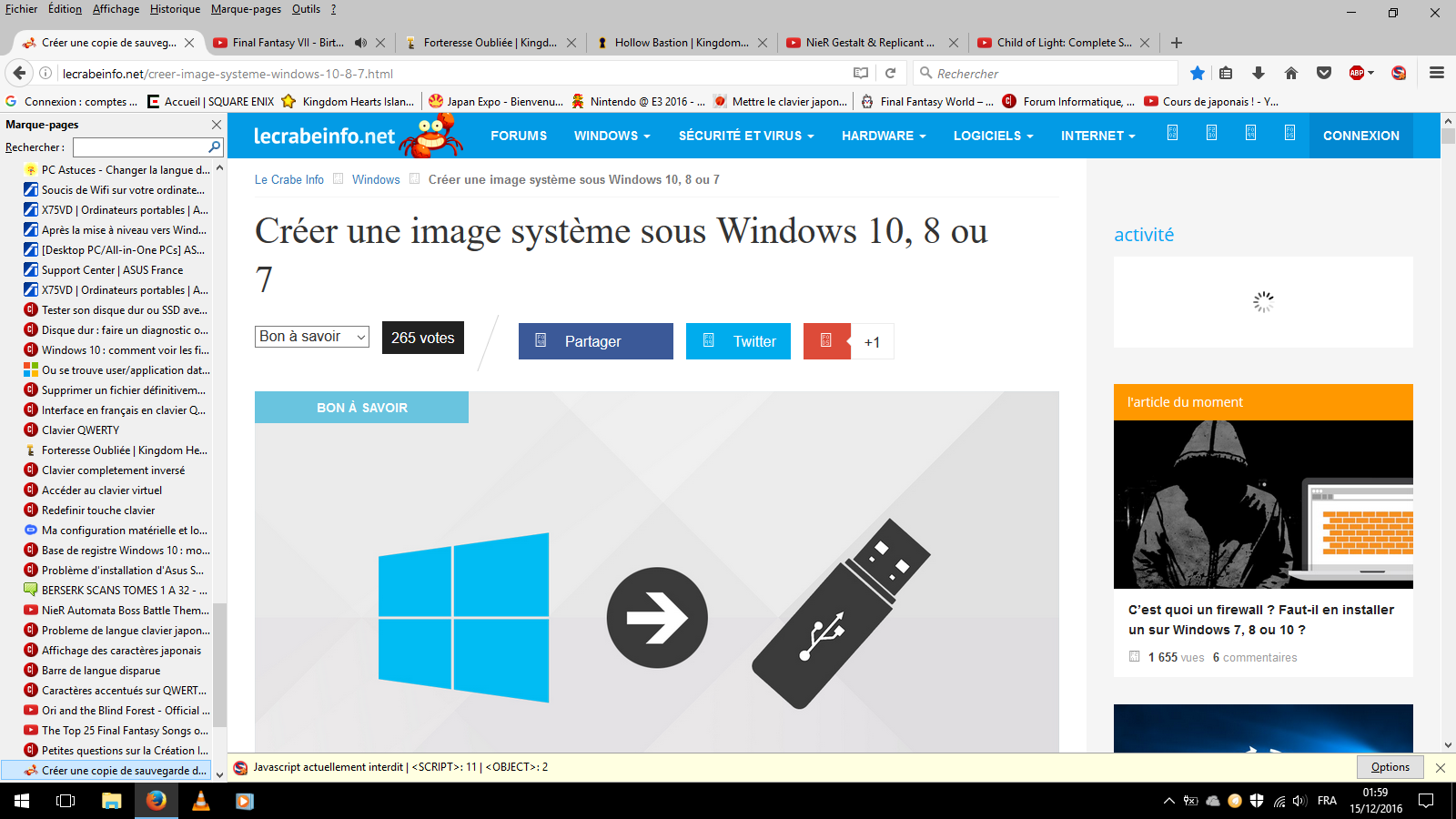Open the firewall article title link
This screenshot has height=819, width=1456.
[x=1261, y=620]
